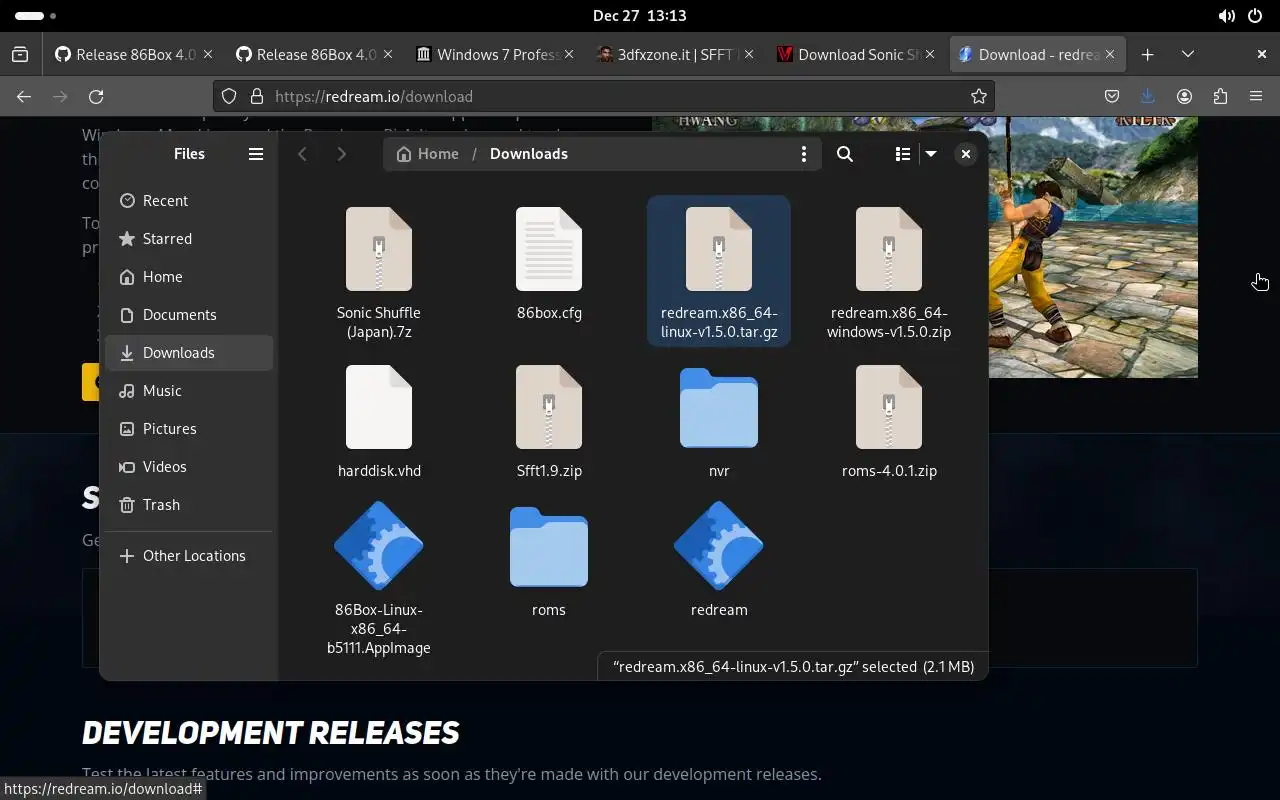This screenshot has height=800, width=1280.
Task: Click the Soulcalibur game screenshot thumbnail
Action: click(x=1093, y=247)
